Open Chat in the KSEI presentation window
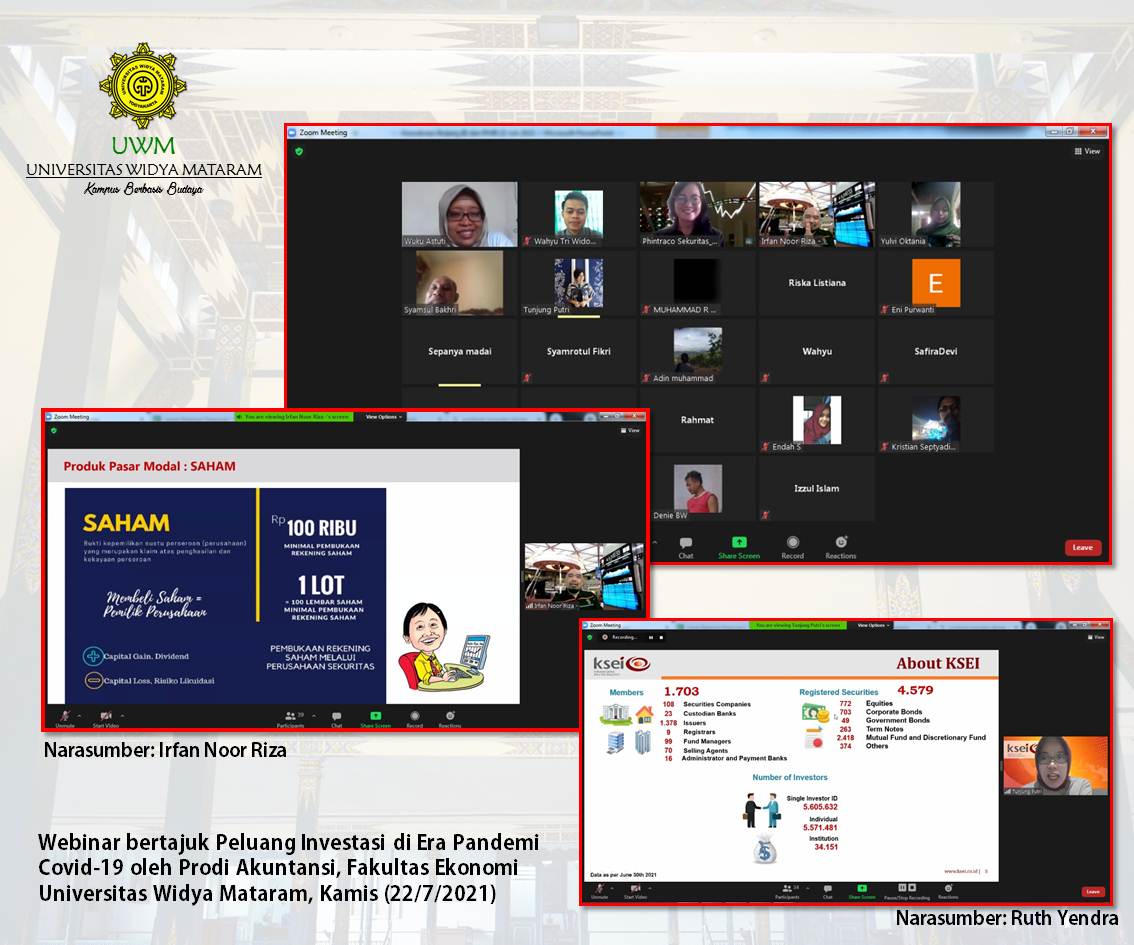This screenshot has height=945, width=1134. tap(827, 890)
